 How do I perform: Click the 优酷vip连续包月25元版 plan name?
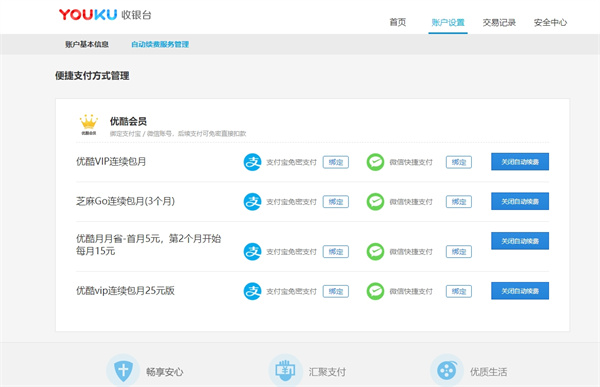[x=125, y=291]
